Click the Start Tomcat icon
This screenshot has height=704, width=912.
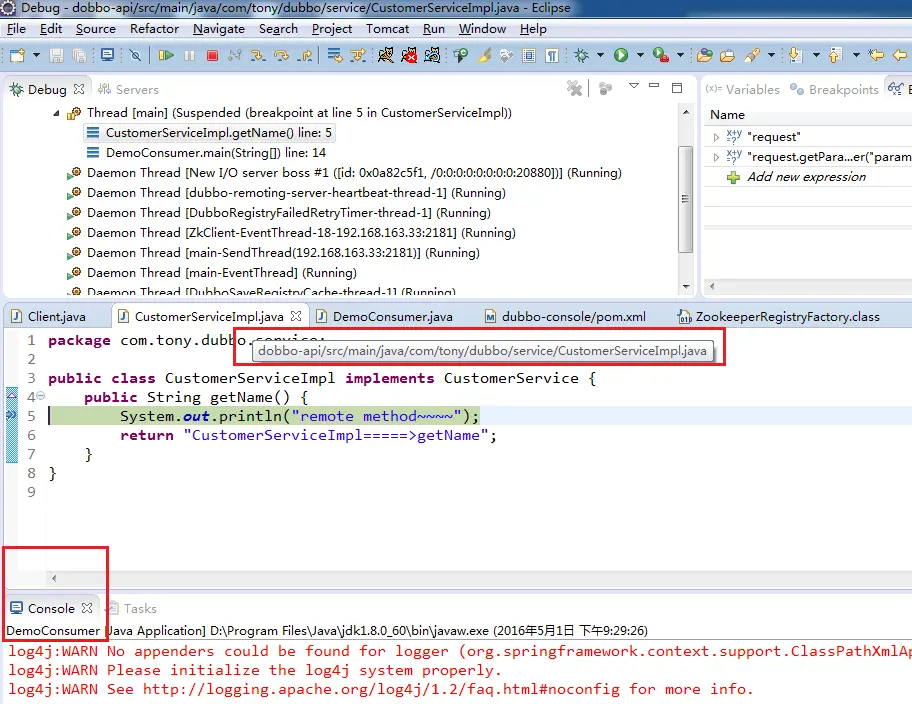click(x=386, y=55)
